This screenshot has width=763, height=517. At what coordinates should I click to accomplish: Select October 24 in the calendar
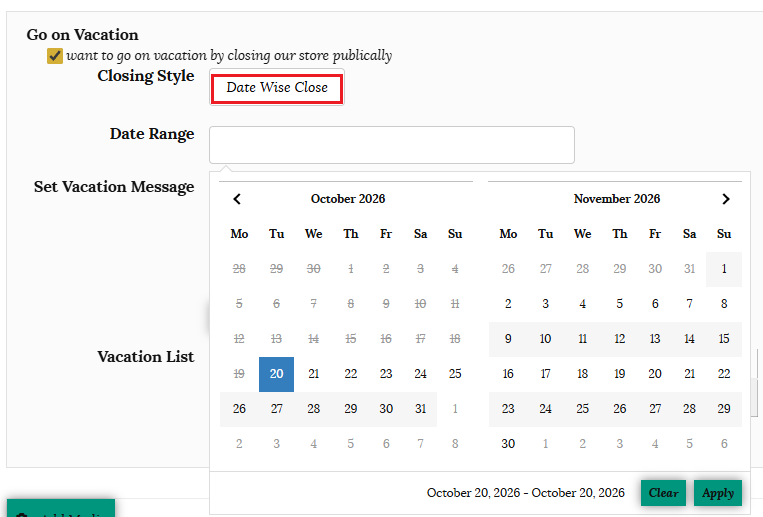click(420, 374)
